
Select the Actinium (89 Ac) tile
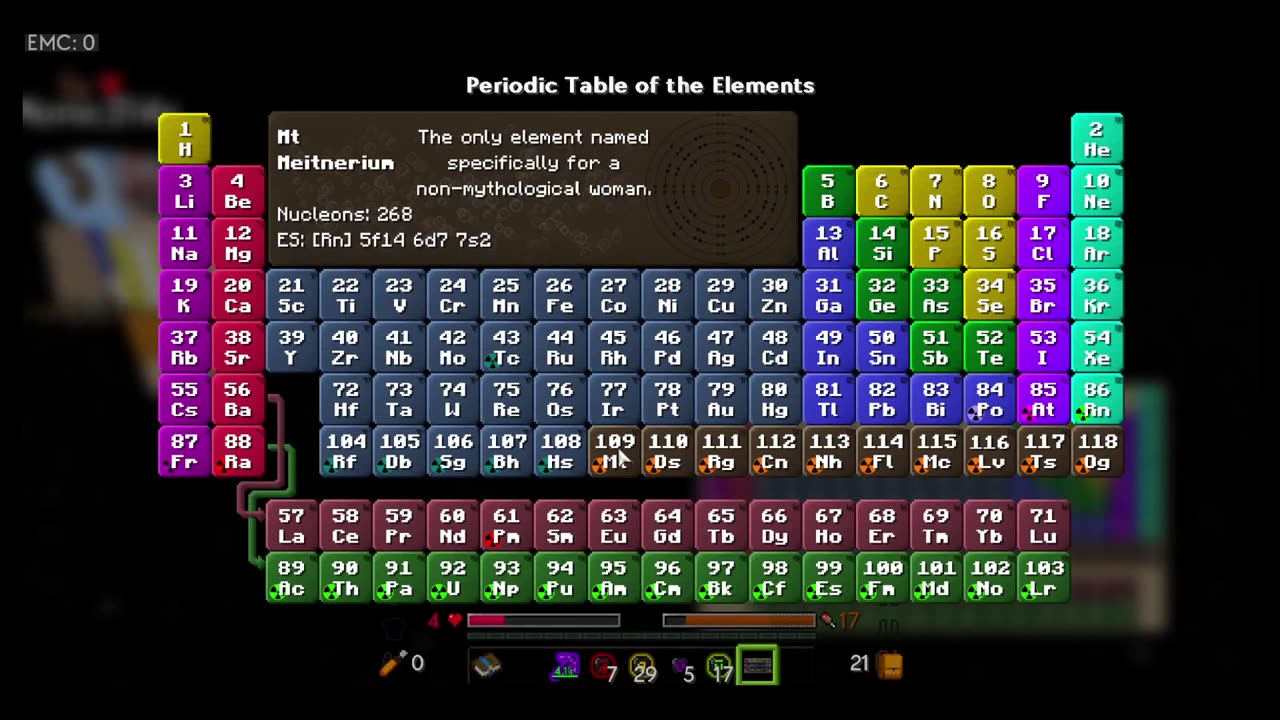tap(292, 578)
